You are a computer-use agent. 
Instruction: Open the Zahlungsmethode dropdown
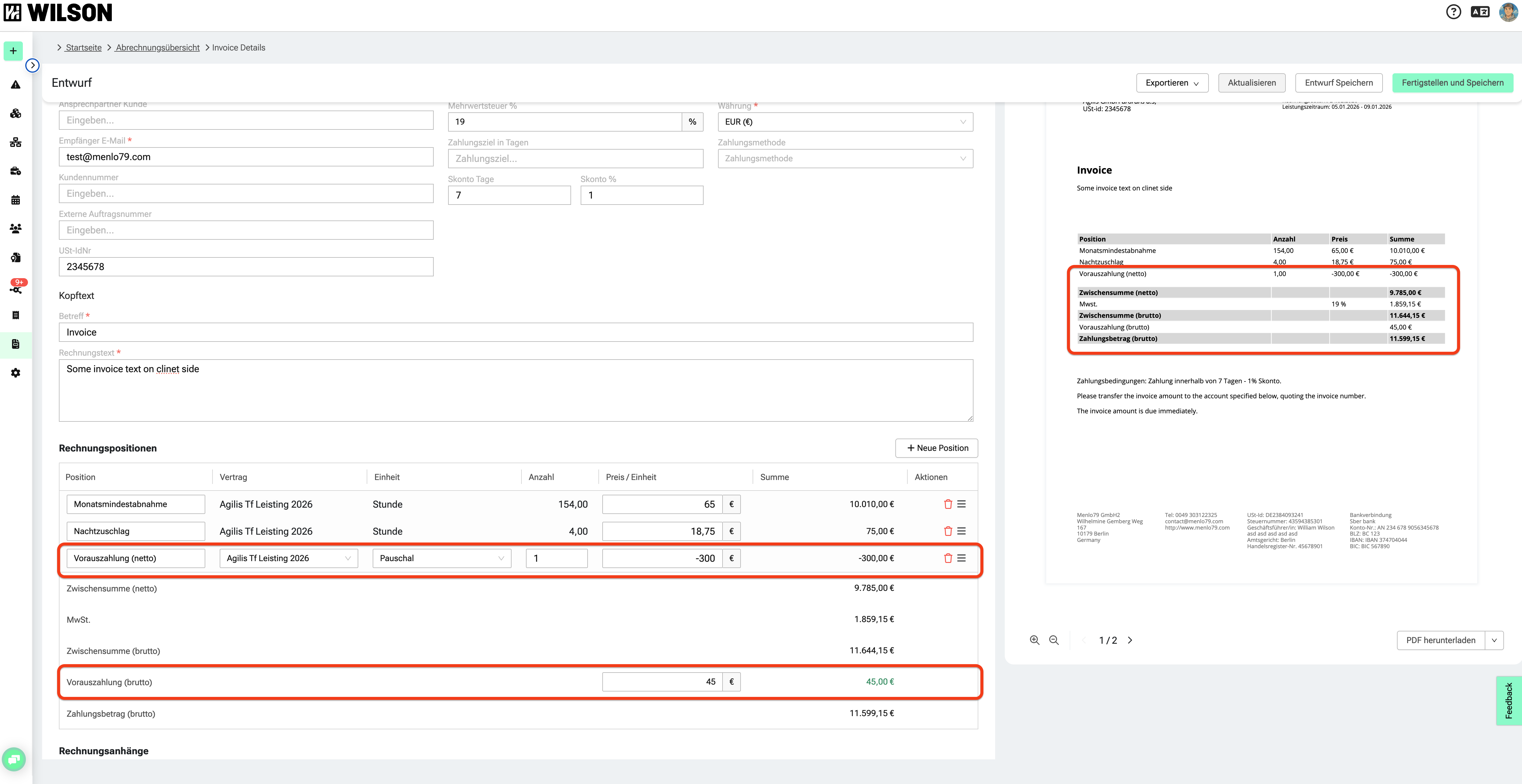click(845, 159)
